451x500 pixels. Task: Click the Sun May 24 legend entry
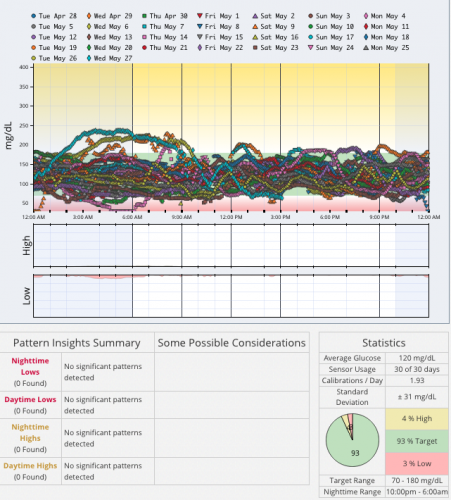click(331, 48)
